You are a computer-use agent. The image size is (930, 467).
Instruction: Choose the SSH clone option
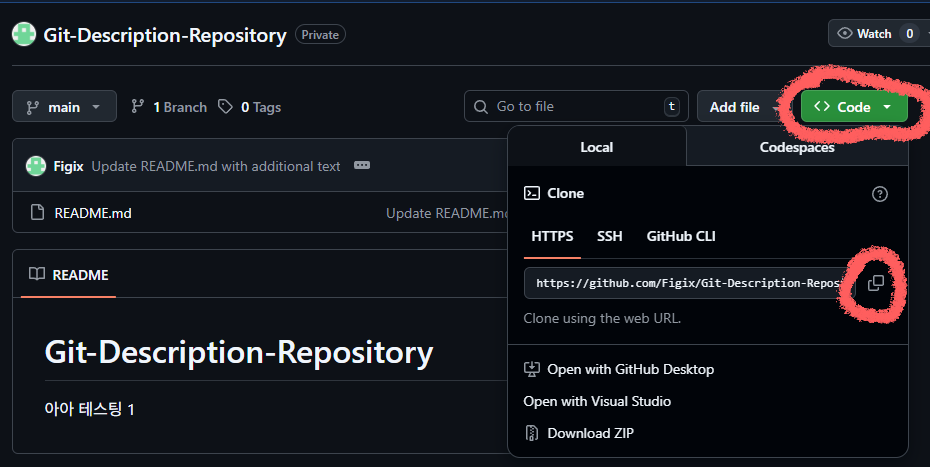609,236
